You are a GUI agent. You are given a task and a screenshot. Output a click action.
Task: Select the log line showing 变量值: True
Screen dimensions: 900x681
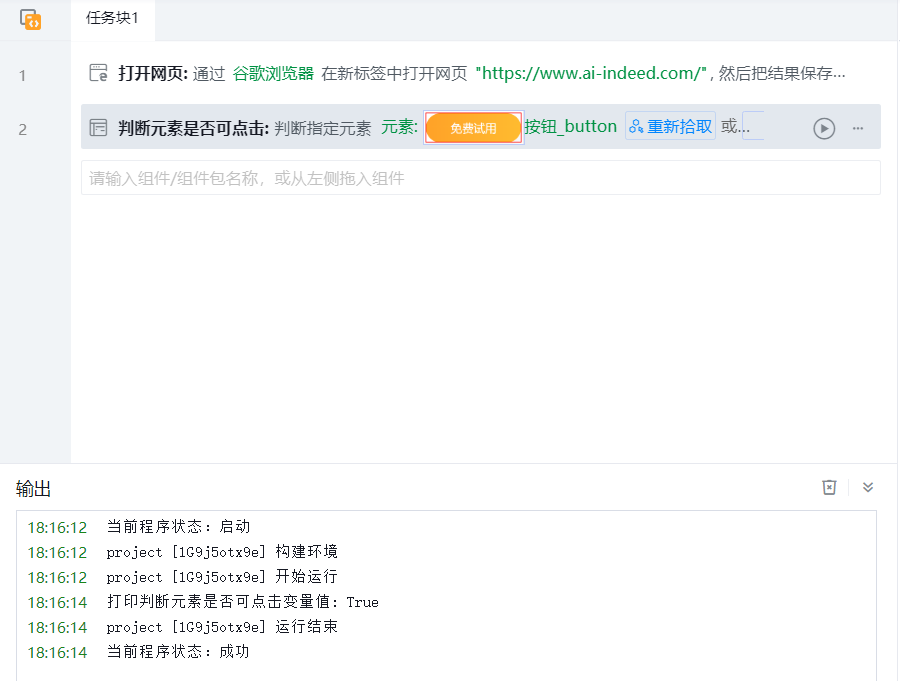click(x=242, y=602)
